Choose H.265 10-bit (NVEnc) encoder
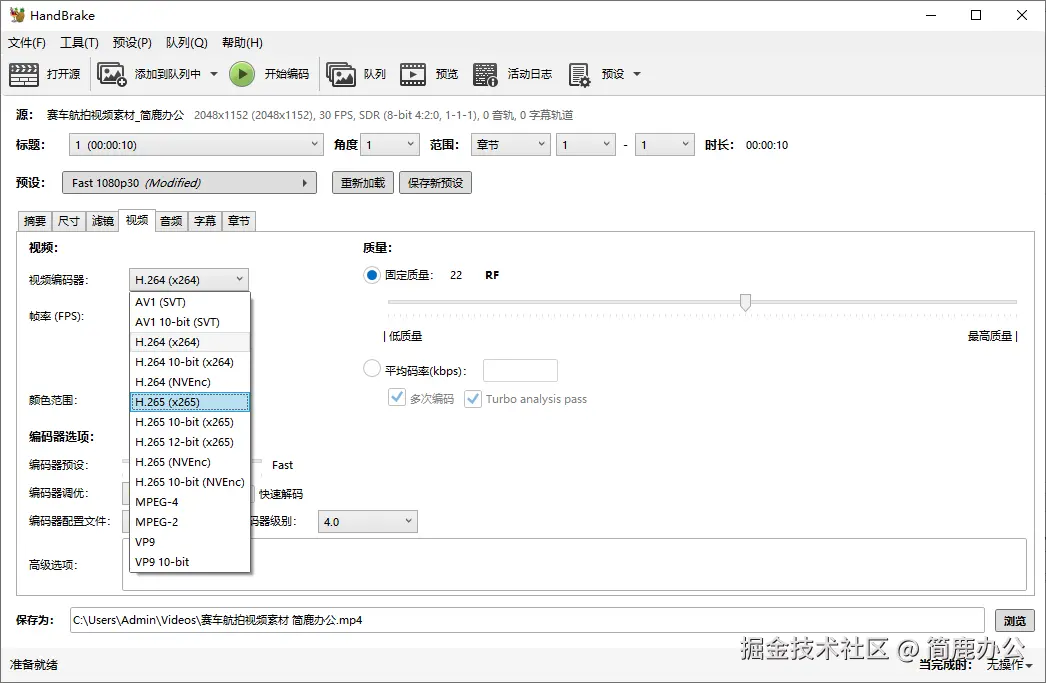1046x683 pixels. [189, 482]
